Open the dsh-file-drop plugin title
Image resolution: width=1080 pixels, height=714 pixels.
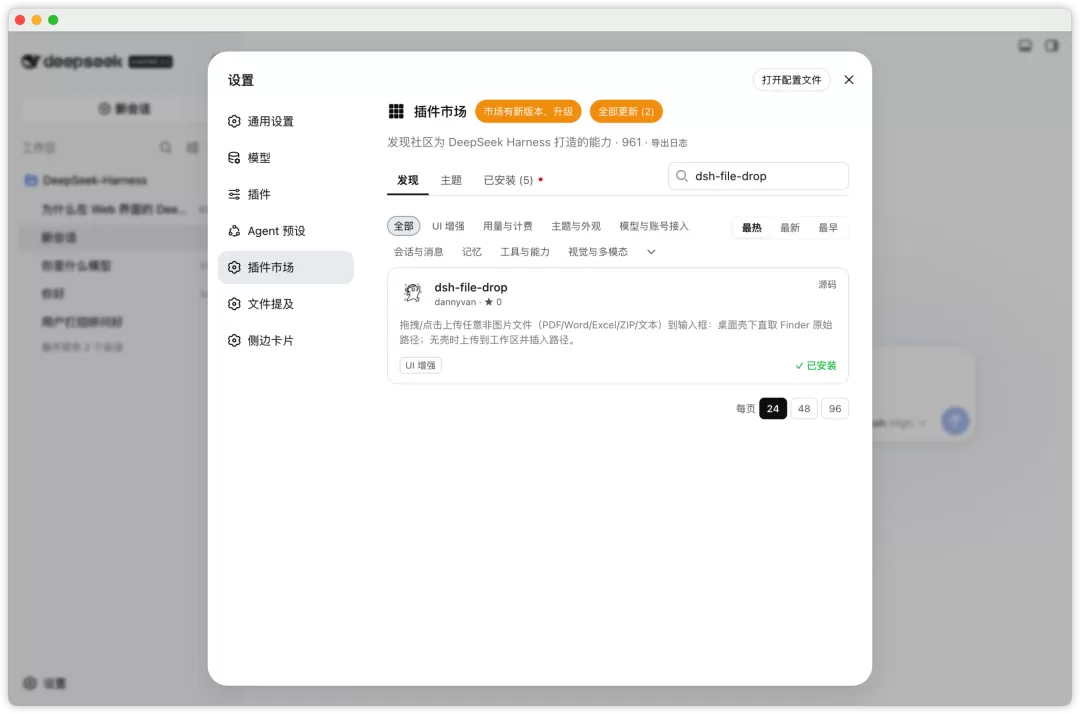tap(471, 287)
